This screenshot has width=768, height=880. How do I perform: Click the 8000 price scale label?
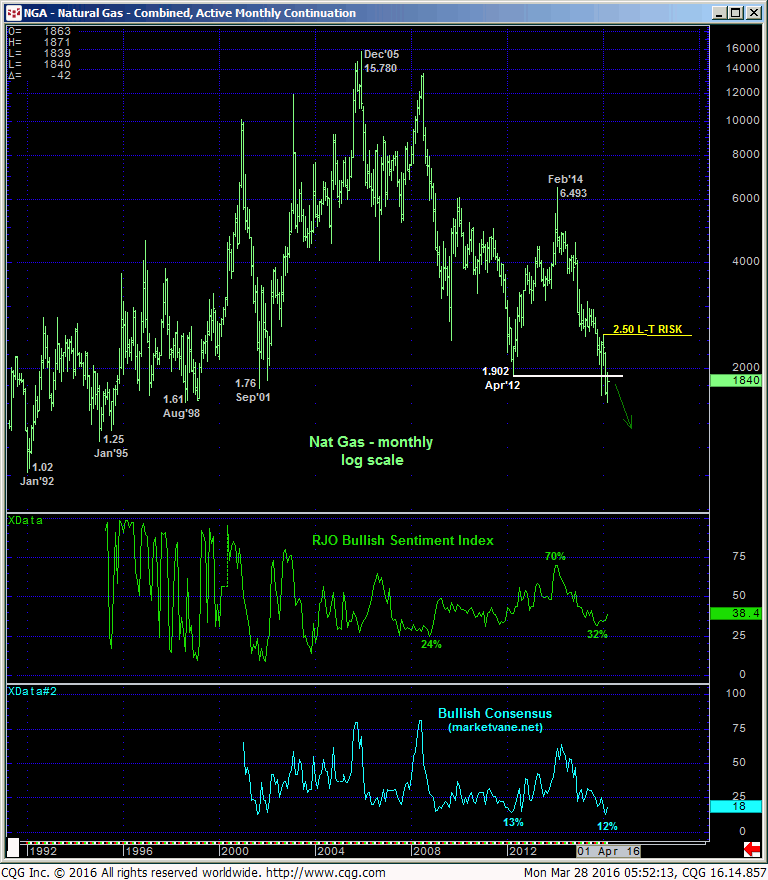pyautogui.click(x=746, y=154)
